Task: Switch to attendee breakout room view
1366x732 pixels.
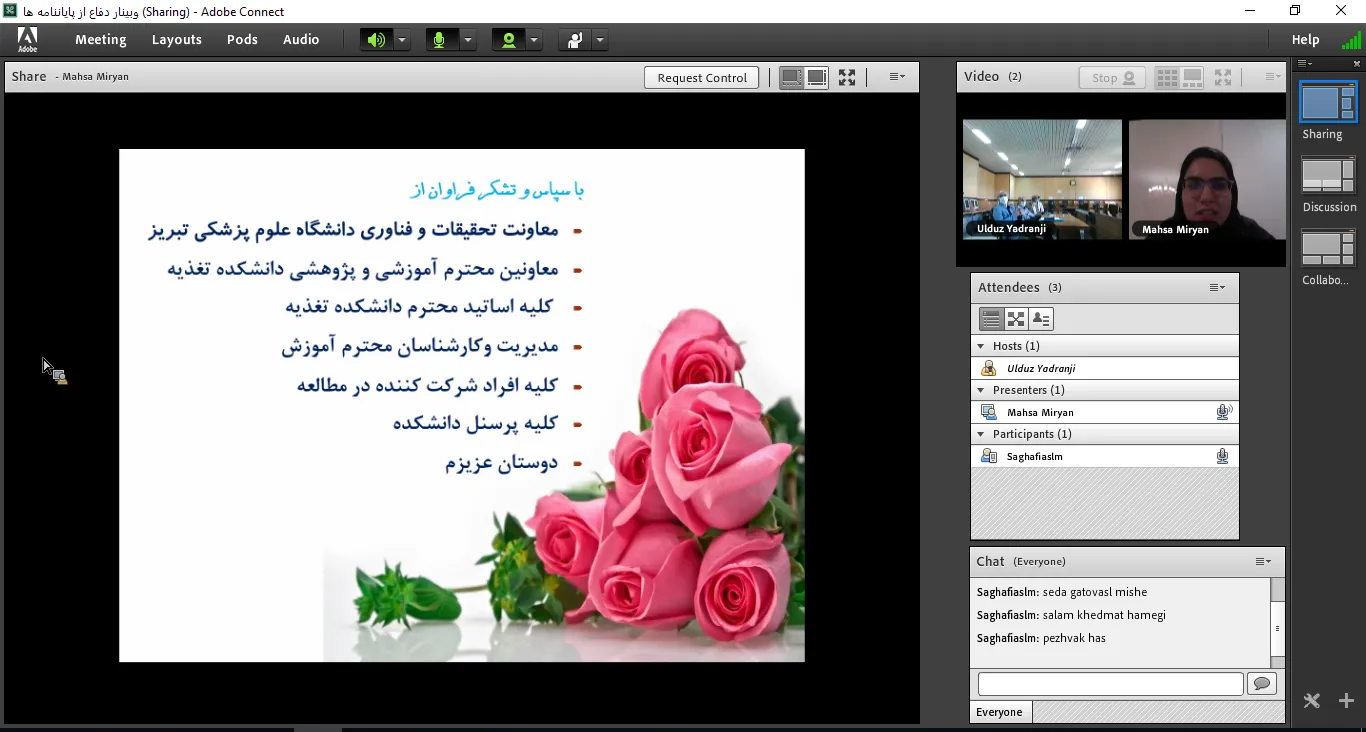Action: coord(1016,319)
